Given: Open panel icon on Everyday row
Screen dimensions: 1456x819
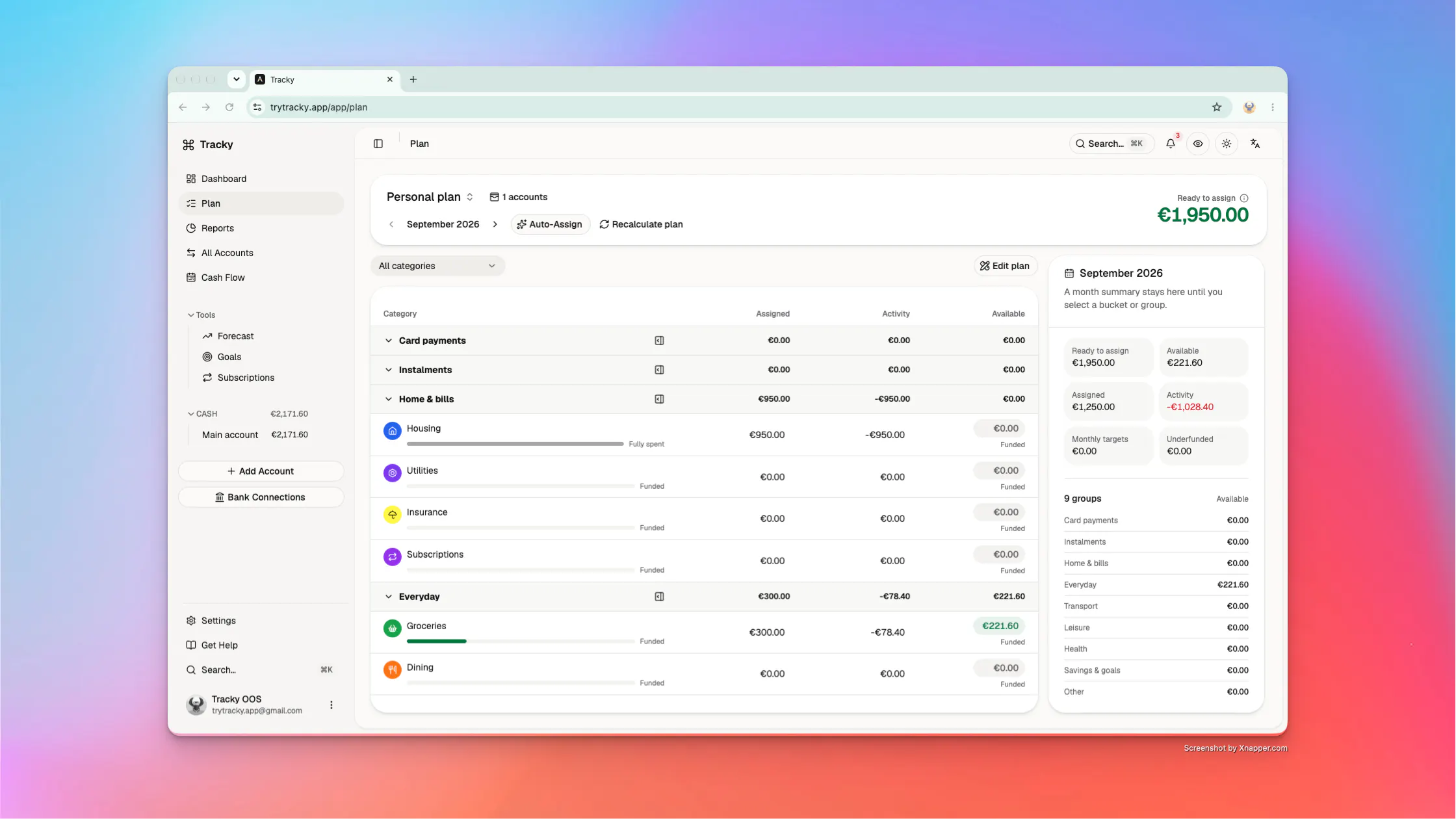Looking at the screenshot, I should point(659,597).
